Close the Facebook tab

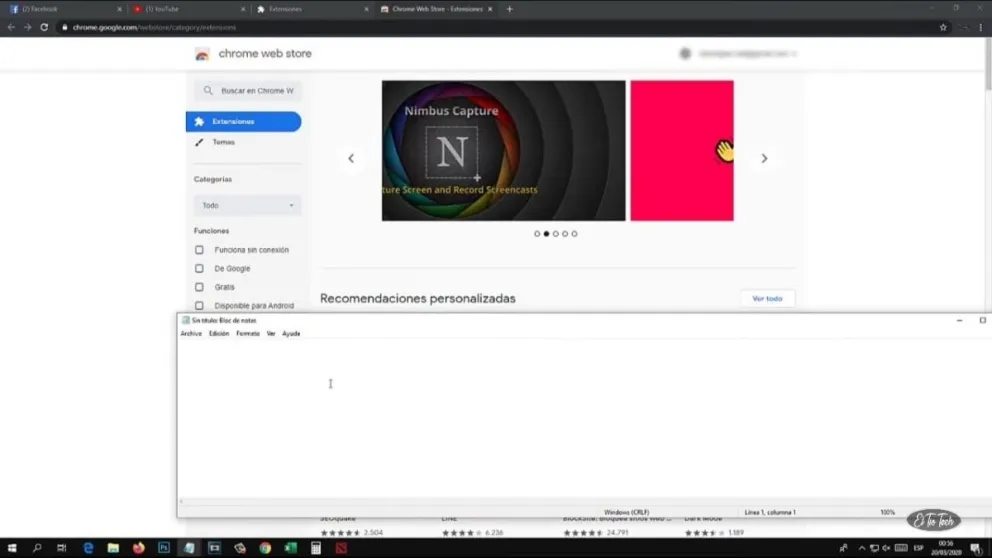(x=120, y=9)
